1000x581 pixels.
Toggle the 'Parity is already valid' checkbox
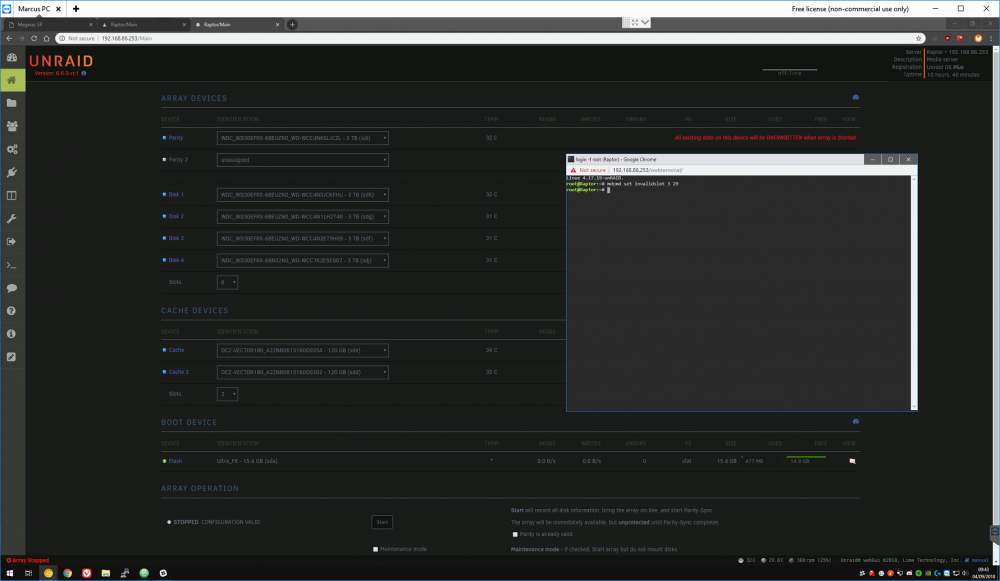(515, 534)
